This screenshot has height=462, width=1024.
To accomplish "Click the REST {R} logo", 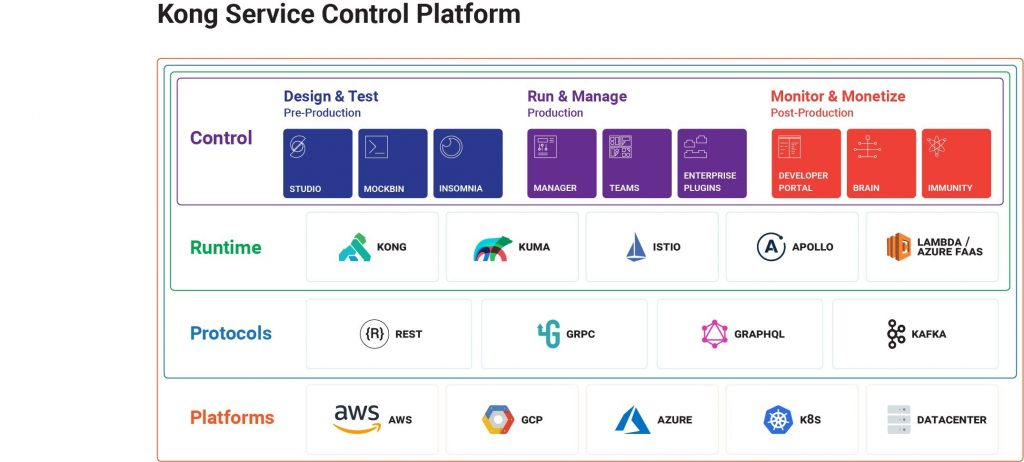I will (x=374, y=334).
